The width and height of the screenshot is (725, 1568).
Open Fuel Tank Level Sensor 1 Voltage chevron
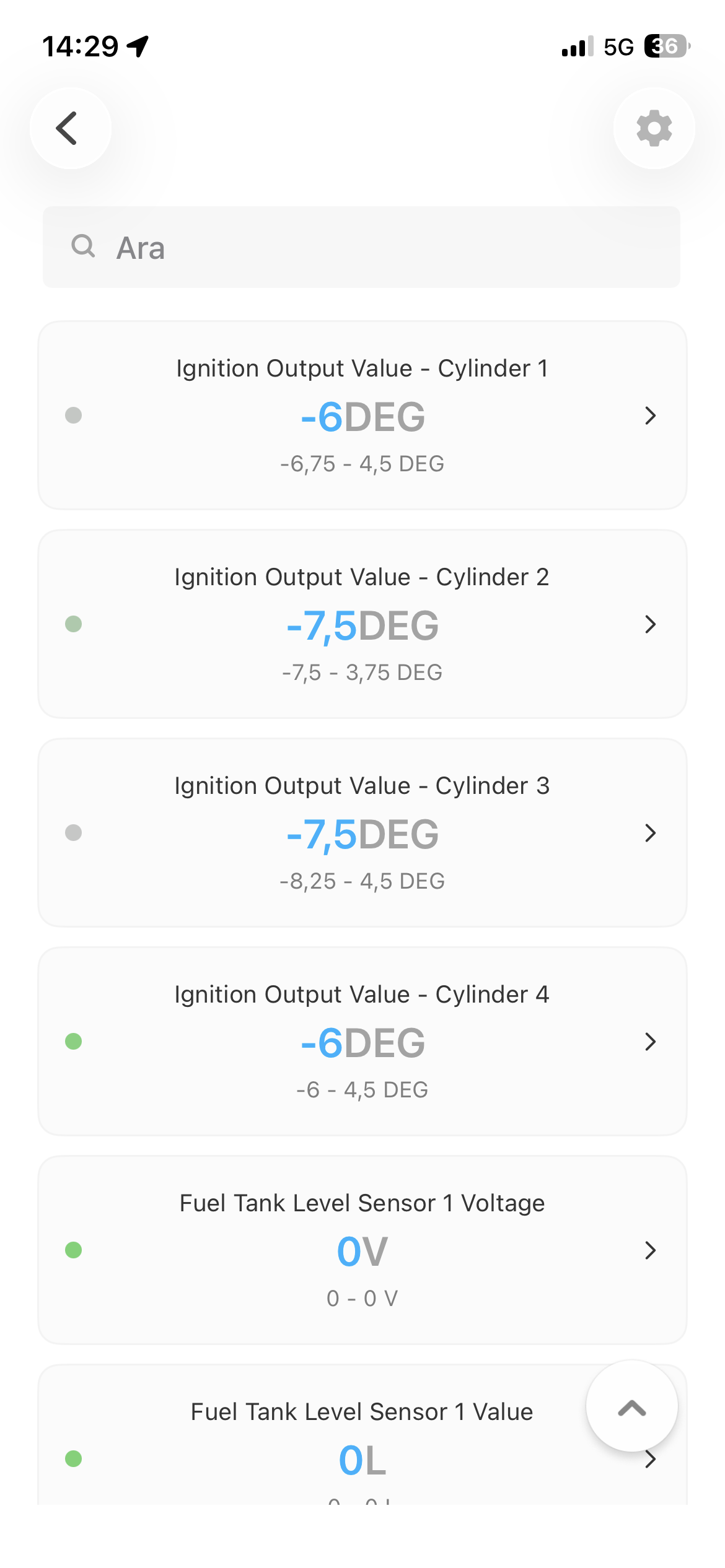[x=650, y=1250]
